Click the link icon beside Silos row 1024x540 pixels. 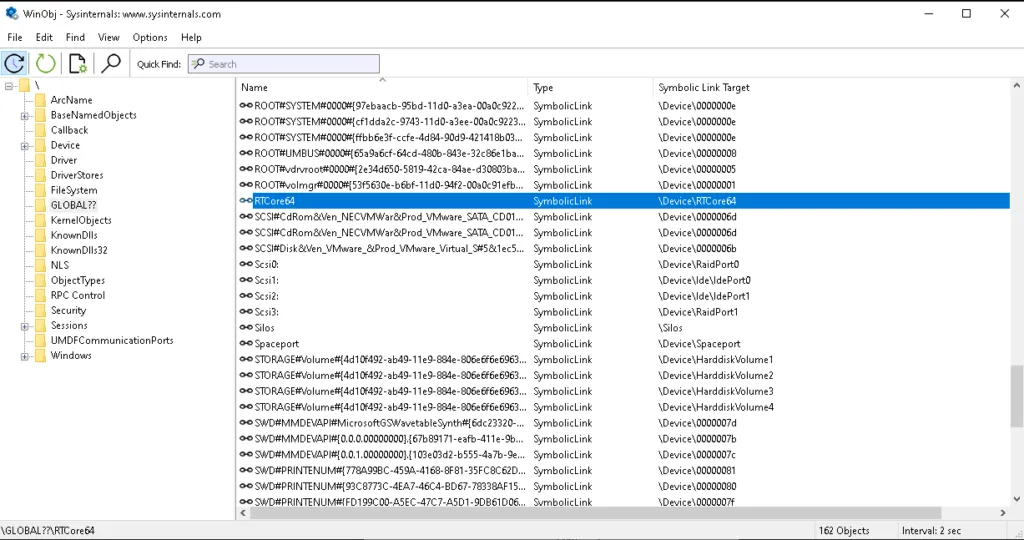click(x=246, y=328)
